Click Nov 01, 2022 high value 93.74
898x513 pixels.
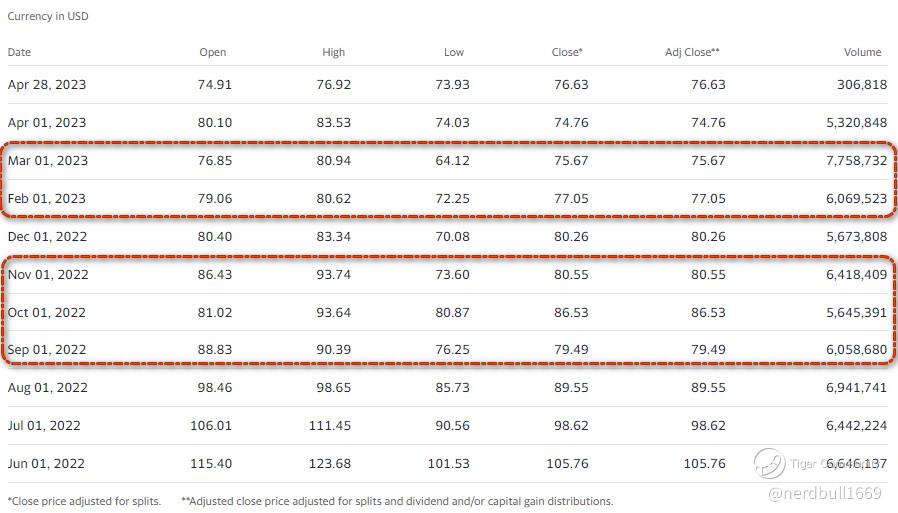(x=332, y=275)
